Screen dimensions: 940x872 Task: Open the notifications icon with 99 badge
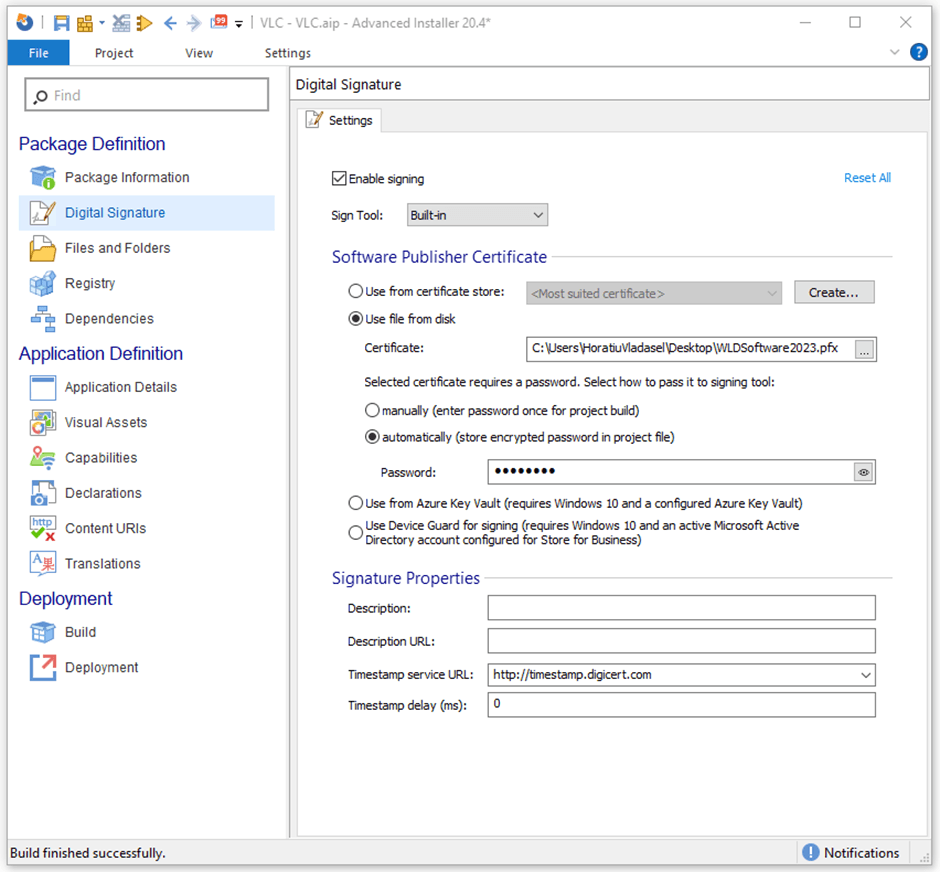pyautogui.click(x=219, y=23)
